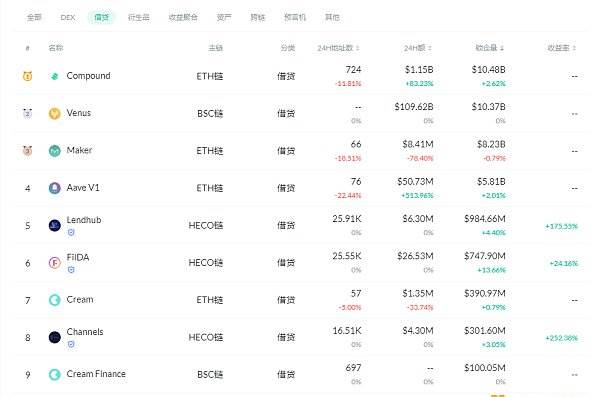The width and height of the screenshot is (600, 397).
Task: Open the 全部 tab
Action: pos(34,17)
